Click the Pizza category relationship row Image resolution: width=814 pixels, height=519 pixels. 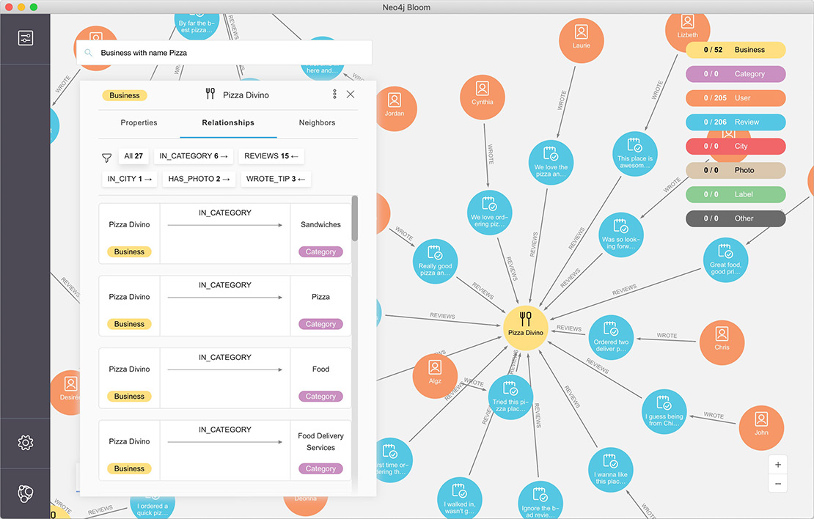point(225,306)
